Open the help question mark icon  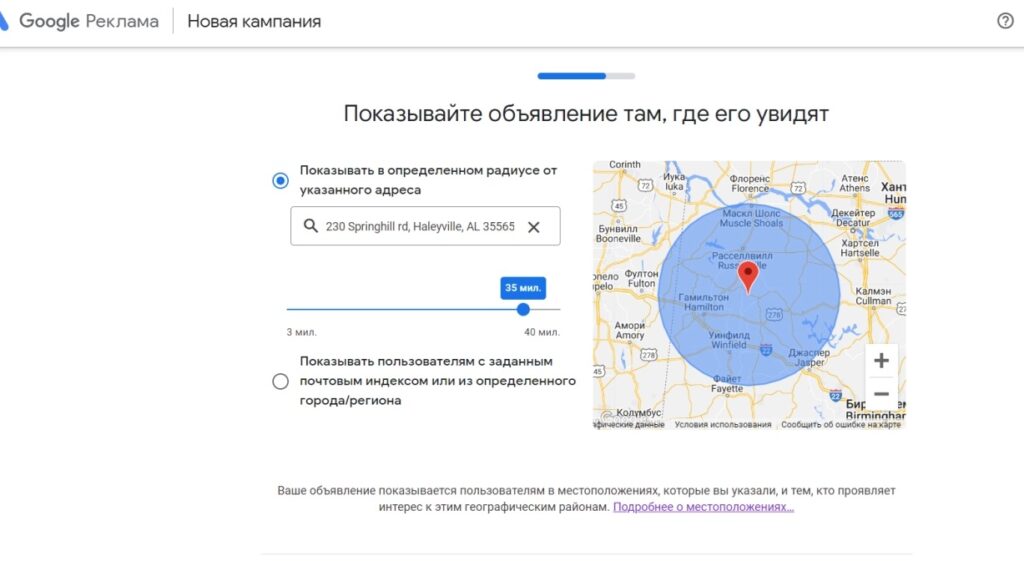pyautogui.click(x=1005, y=21)
